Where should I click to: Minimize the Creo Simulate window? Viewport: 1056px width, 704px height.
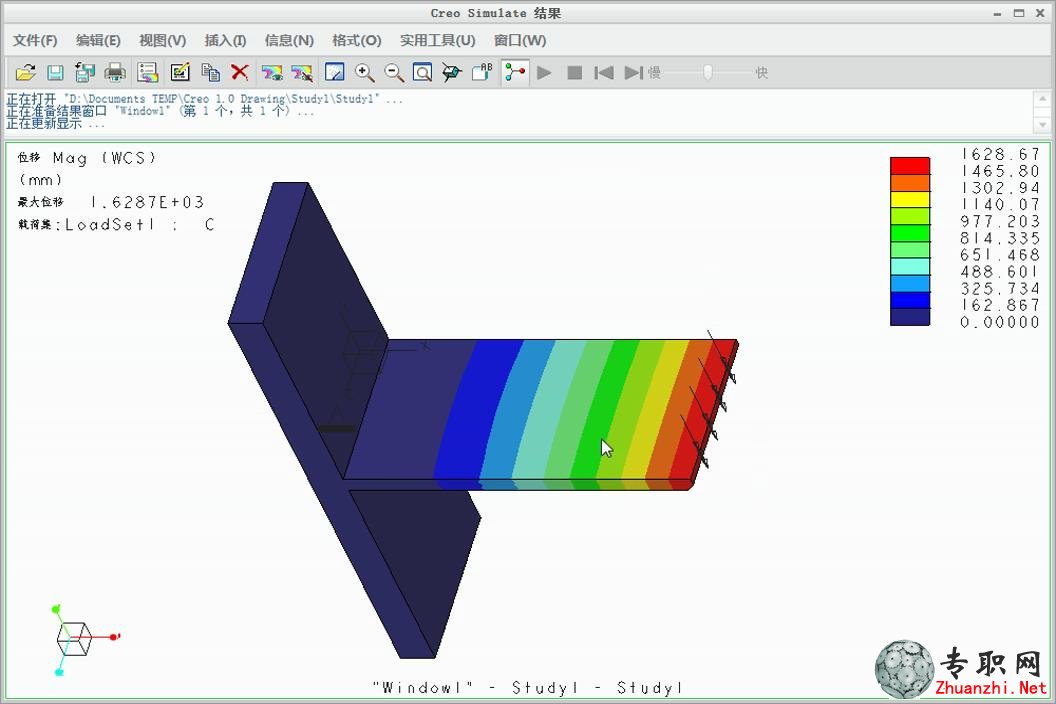tap(997, 13)
